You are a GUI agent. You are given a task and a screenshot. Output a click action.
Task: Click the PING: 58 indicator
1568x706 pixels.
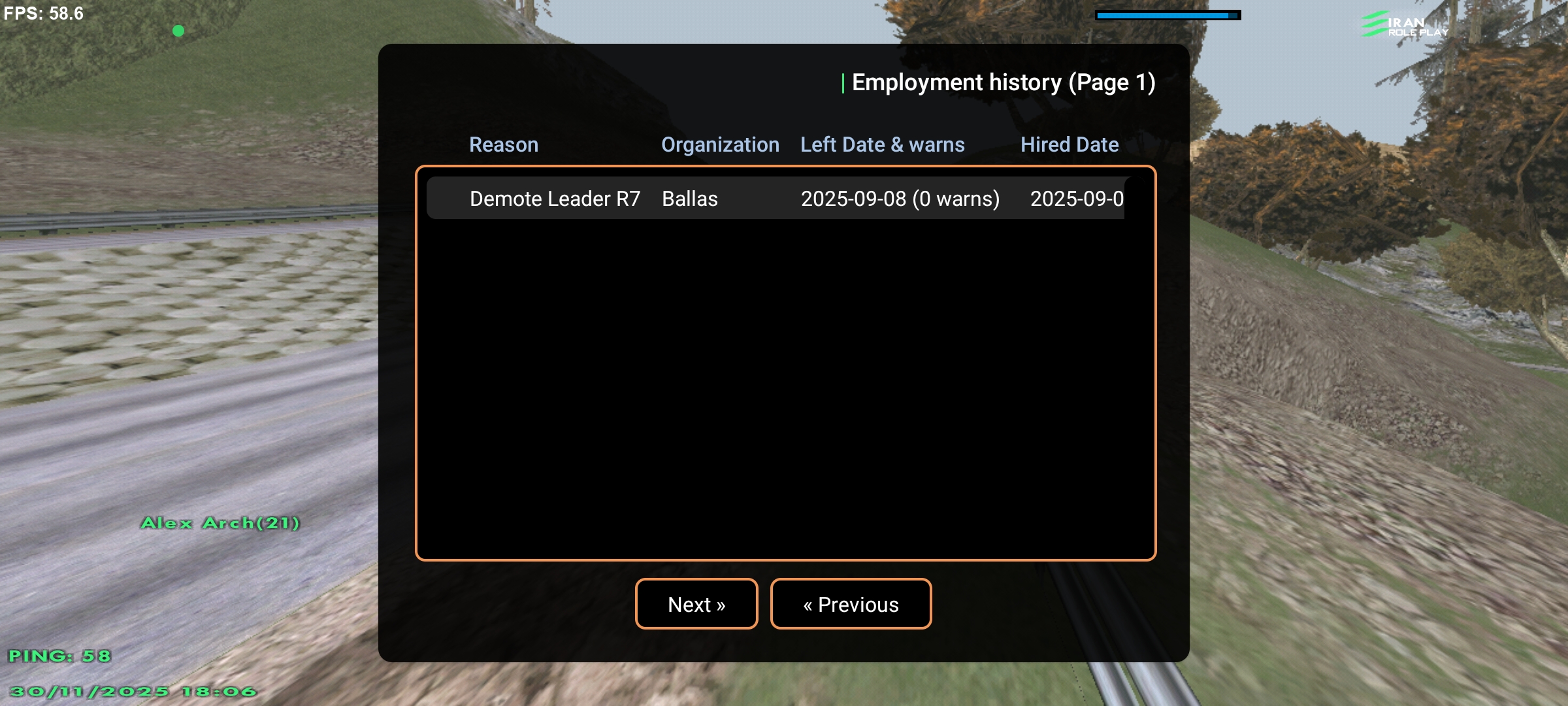59,656
